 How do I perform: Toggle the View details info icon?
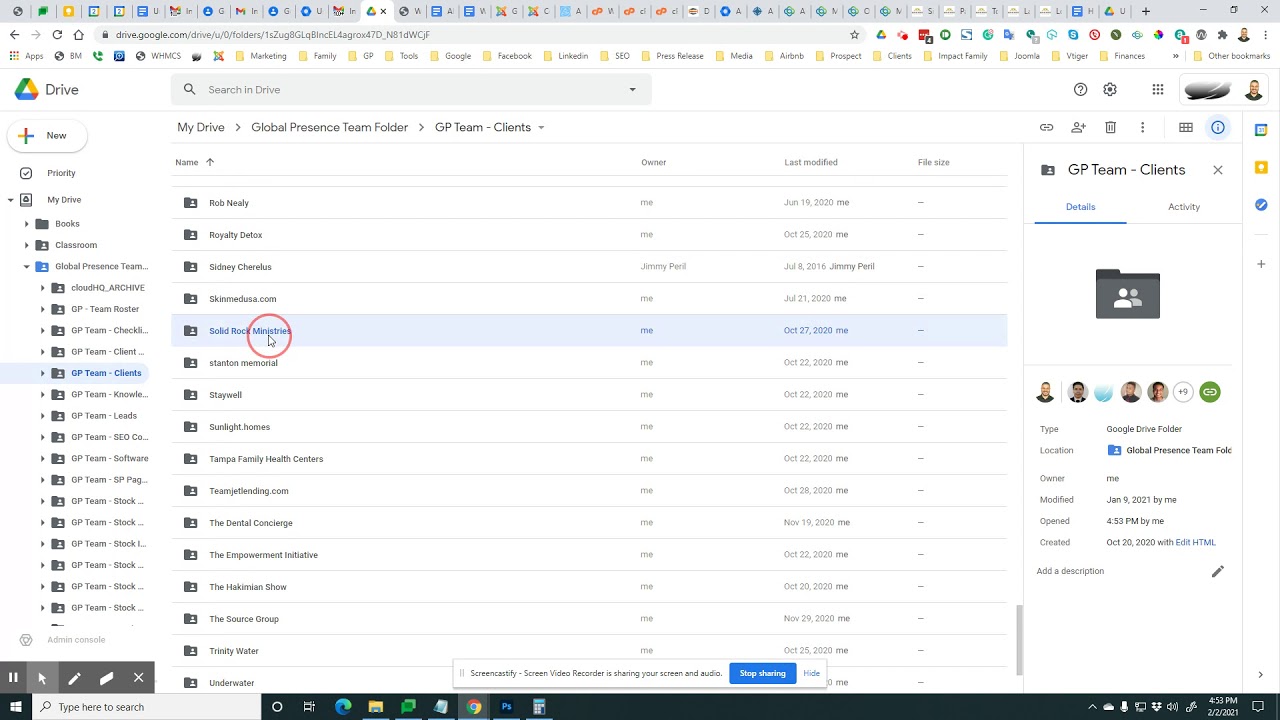pyautogui.click(x=1218, y=127)
